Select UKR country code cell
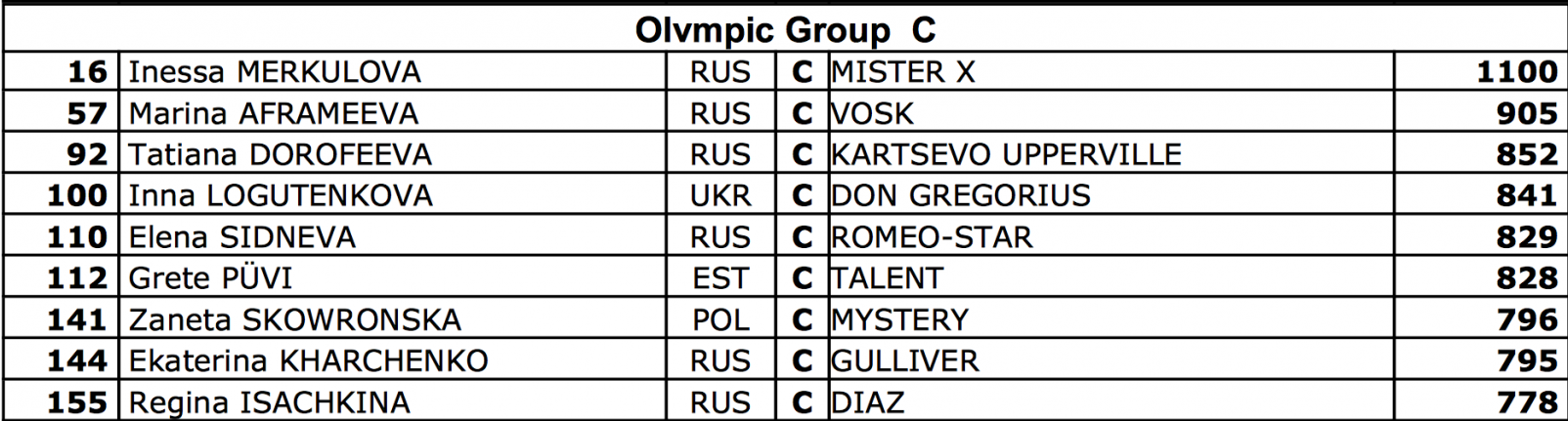1568x421 pixels. tap(720, 196)
